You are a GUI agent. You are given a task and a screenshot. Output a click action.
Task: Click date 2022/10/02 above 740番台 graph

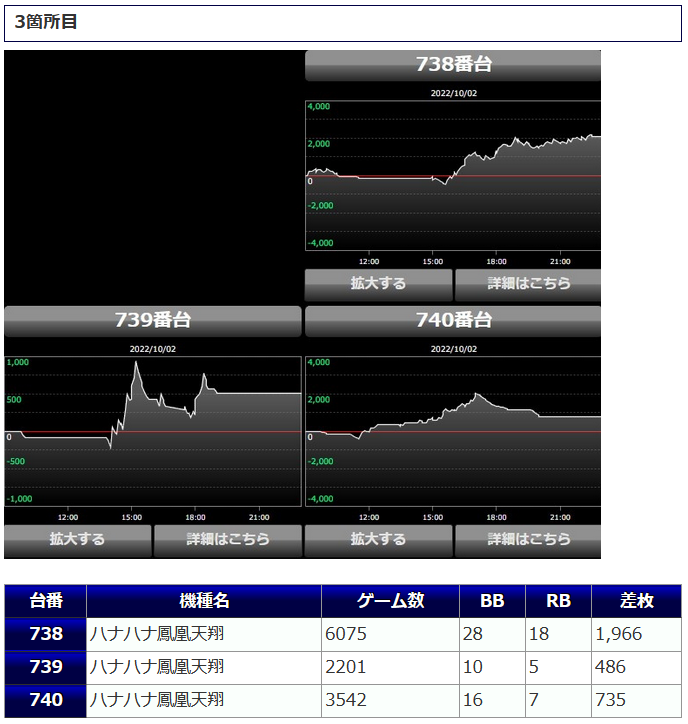pyautogui.click(x=453, y=350)
